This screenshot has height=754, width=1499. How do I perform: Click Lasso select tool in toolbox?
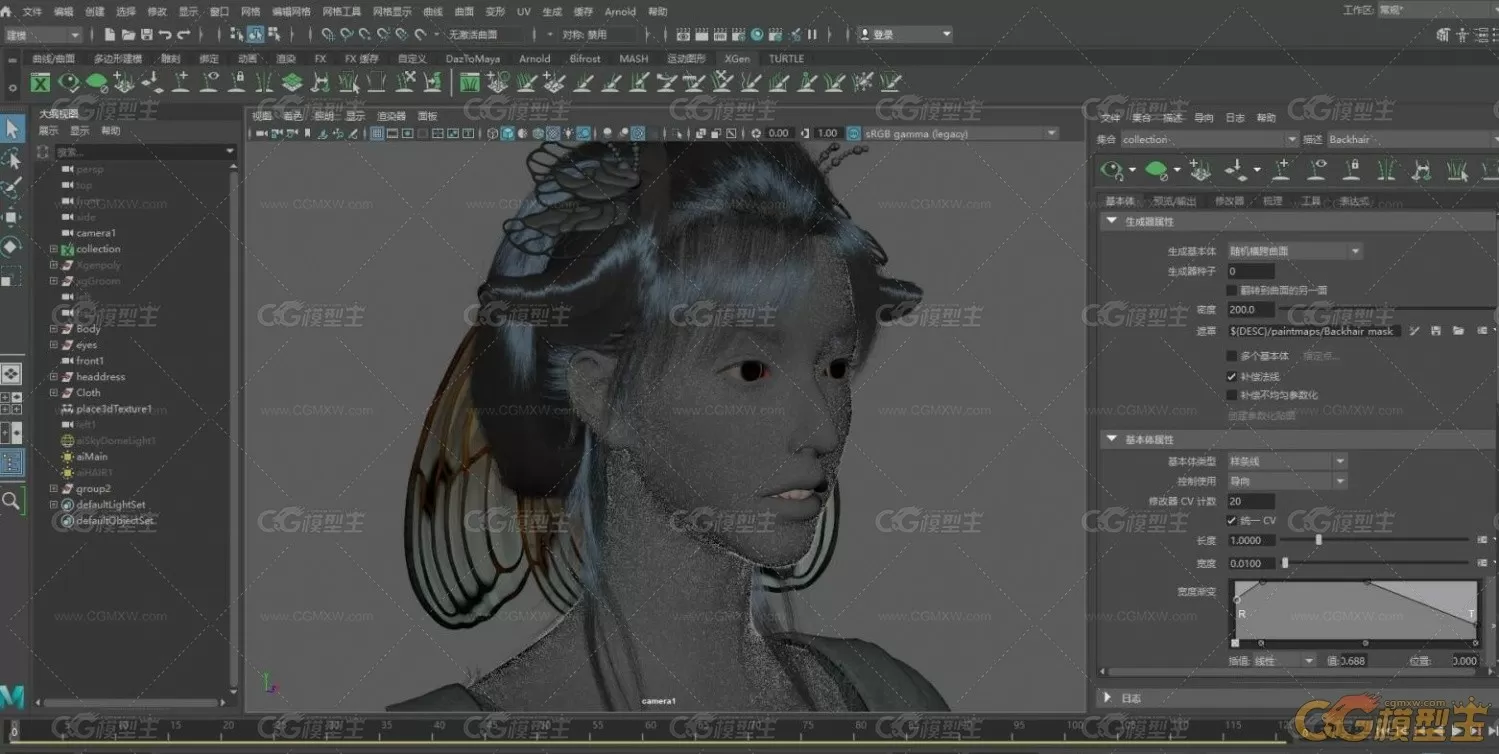[x=11, y=159]
